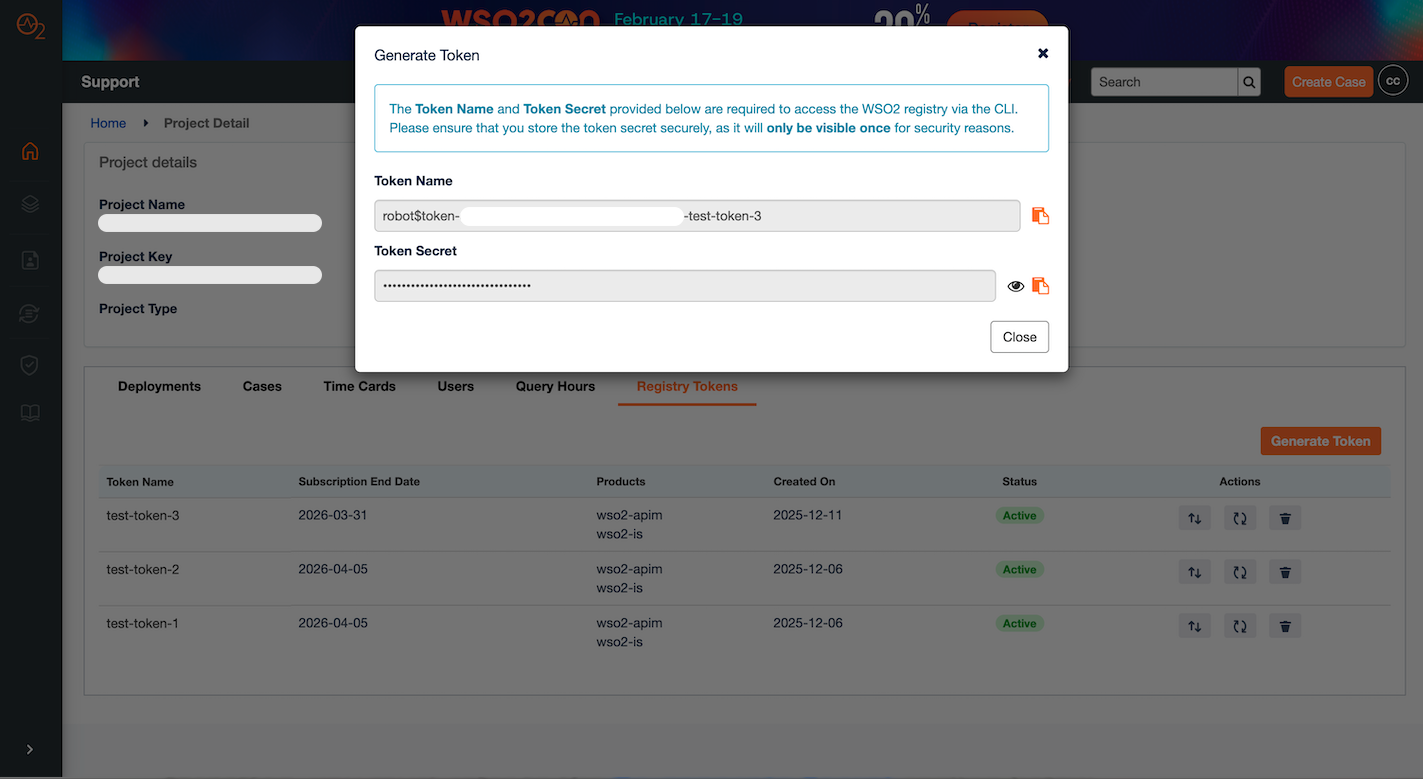Switch to the Deployments tab

coord(159,385)
